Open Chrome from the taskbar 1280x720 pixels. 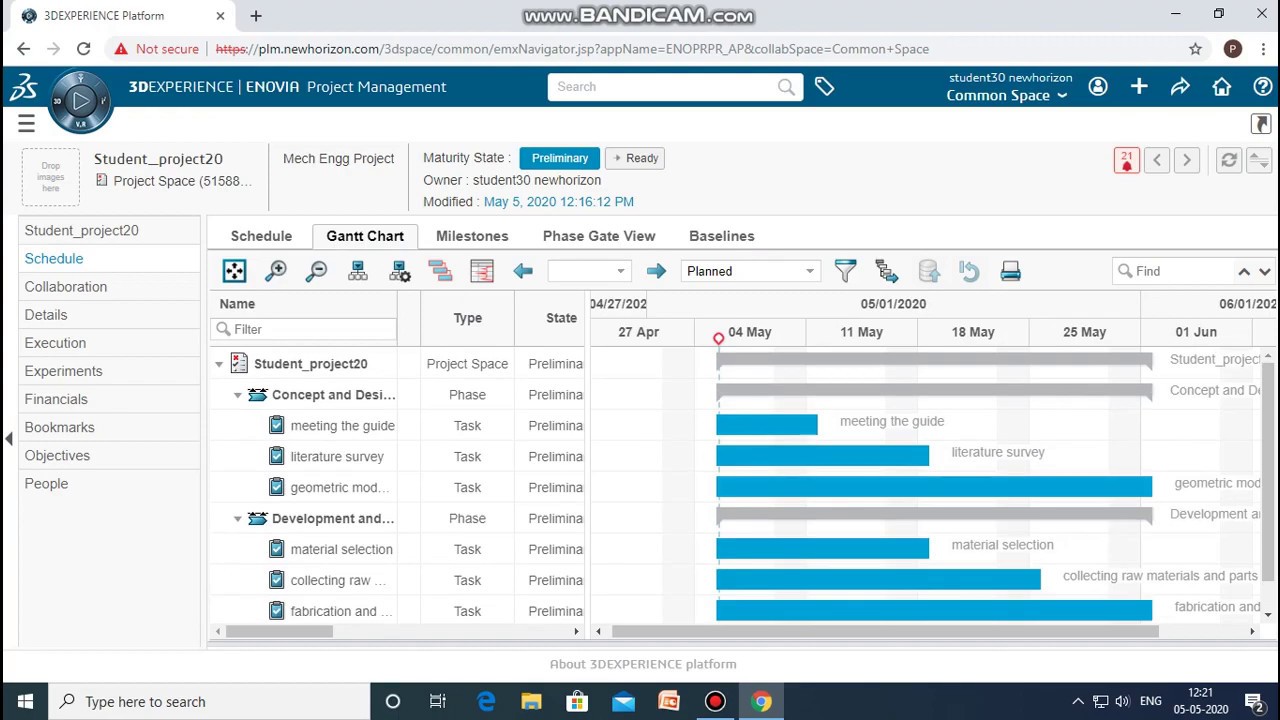(x=761, y=702)
